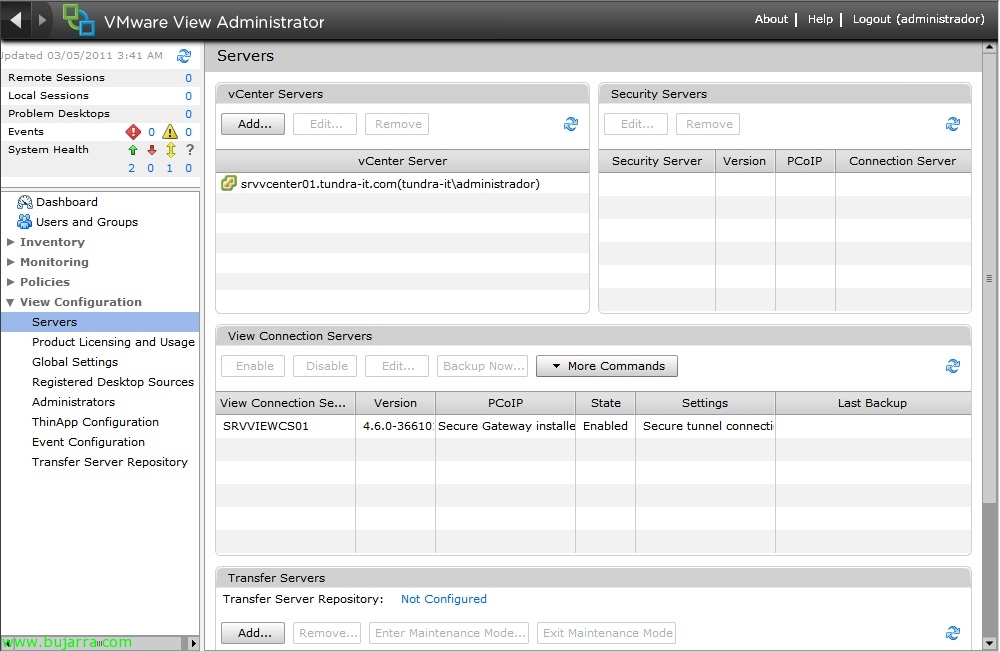The image size is (1000, 652).
Task: Refresh the vCenter Servers list
Action: [x=571, y=124]
